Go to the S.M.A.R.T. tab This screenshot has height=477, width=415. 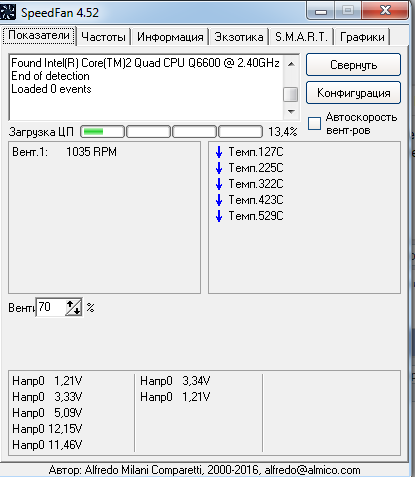301,37
